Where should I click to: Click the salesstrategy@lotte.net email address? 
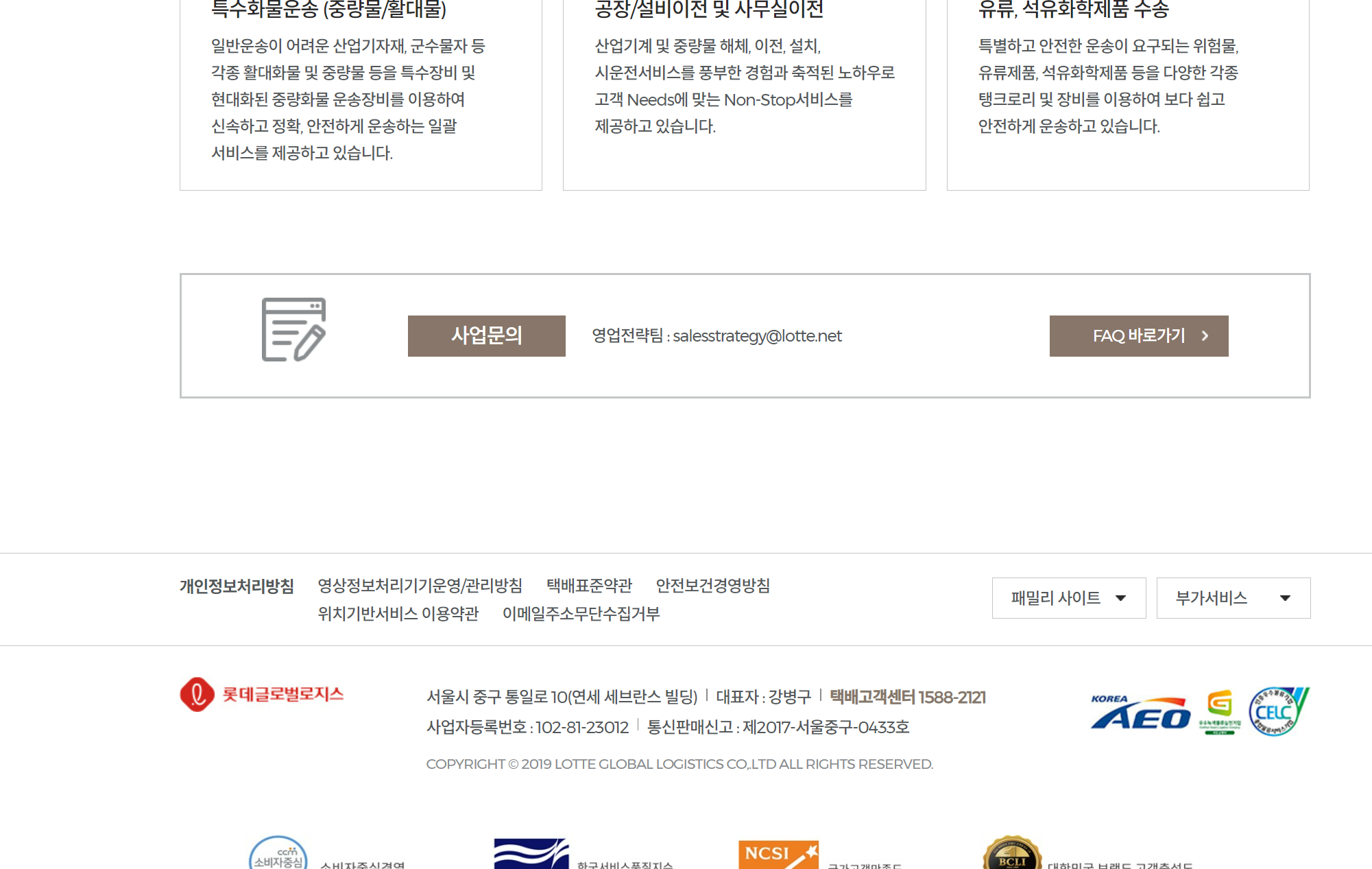pos(757,336)
